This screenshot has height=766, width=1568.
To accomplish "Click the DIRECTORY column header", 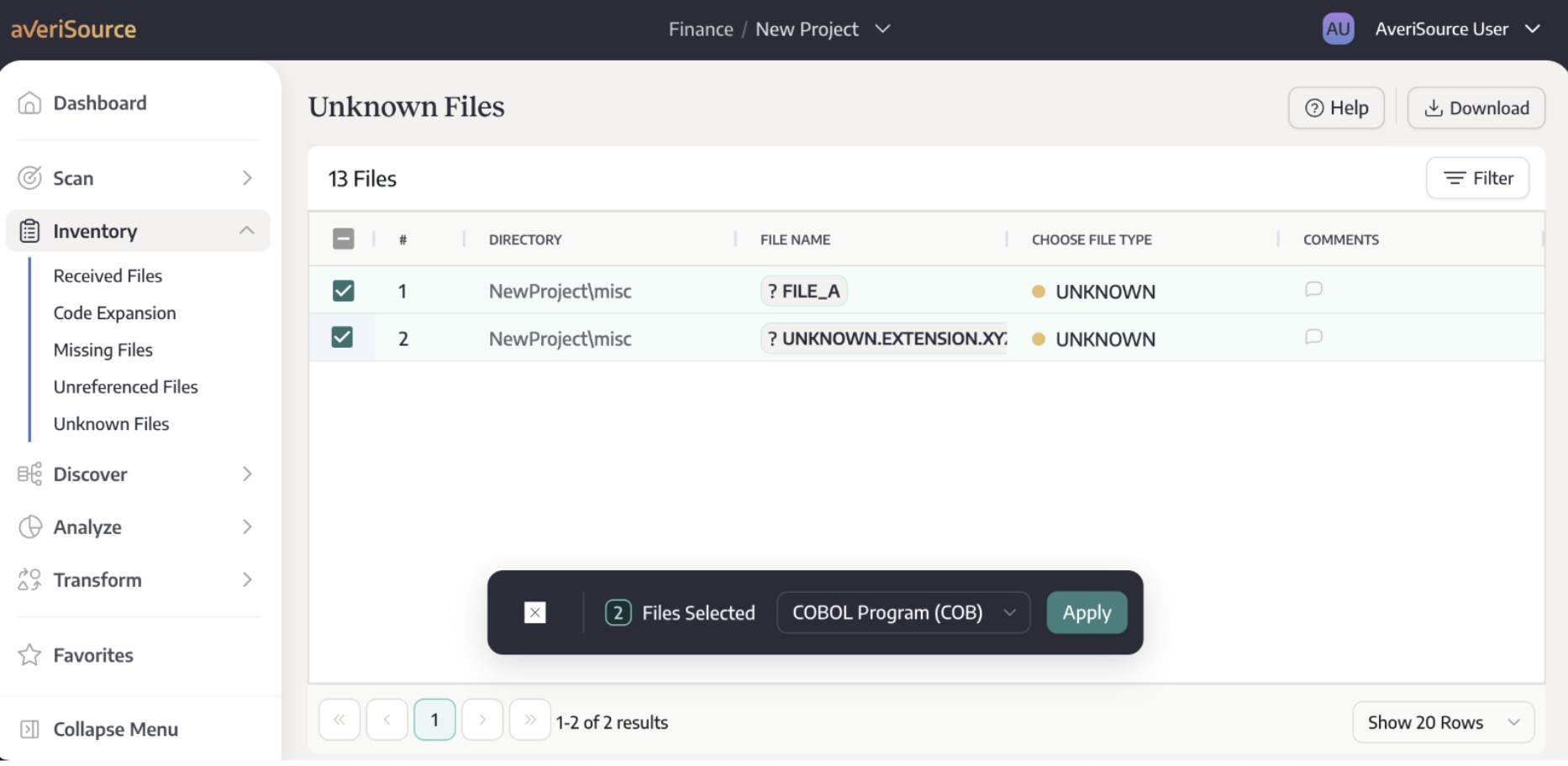I will 525,239.
